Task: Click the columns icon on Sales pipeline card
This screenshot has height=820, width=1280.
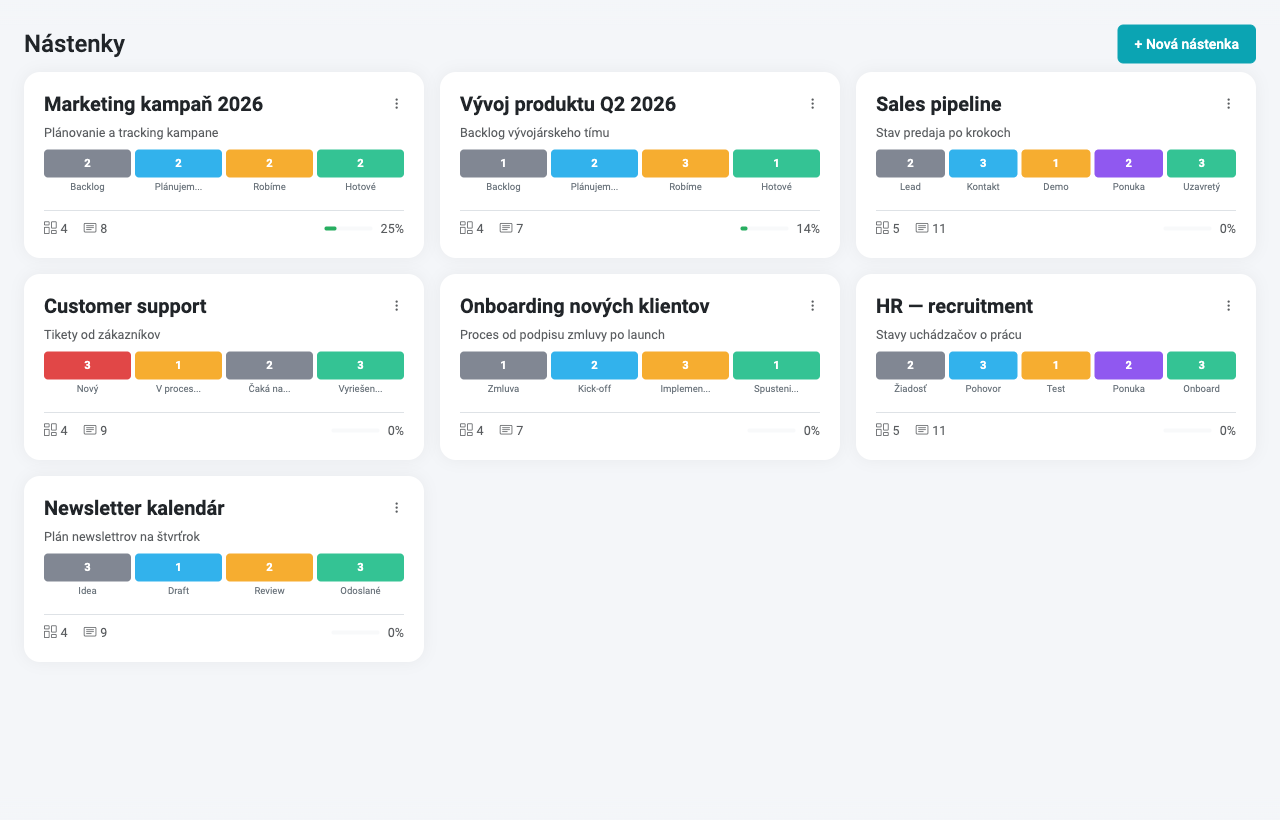Action: pos(882,228)
